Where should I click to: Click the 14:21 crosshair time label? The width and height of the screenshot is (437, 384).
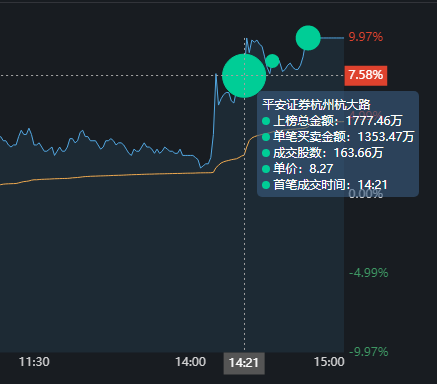[244, 363]
